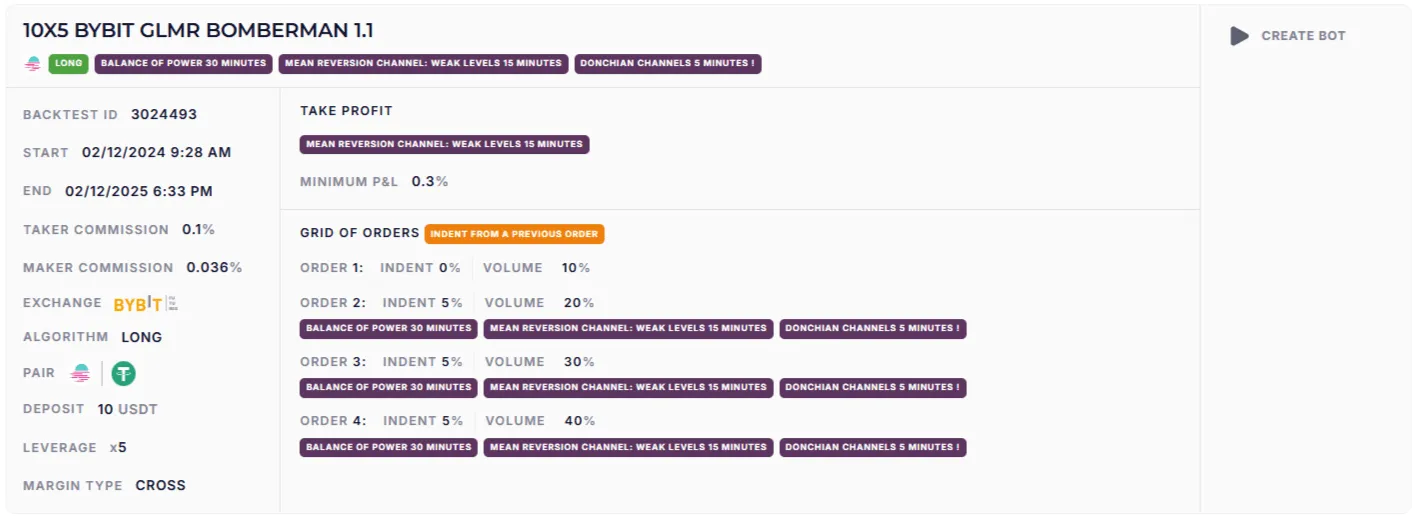Click the orange Indent From a Previous Order badge
The height and width of the screenshot is (519, 1417).
pos(514,234)
